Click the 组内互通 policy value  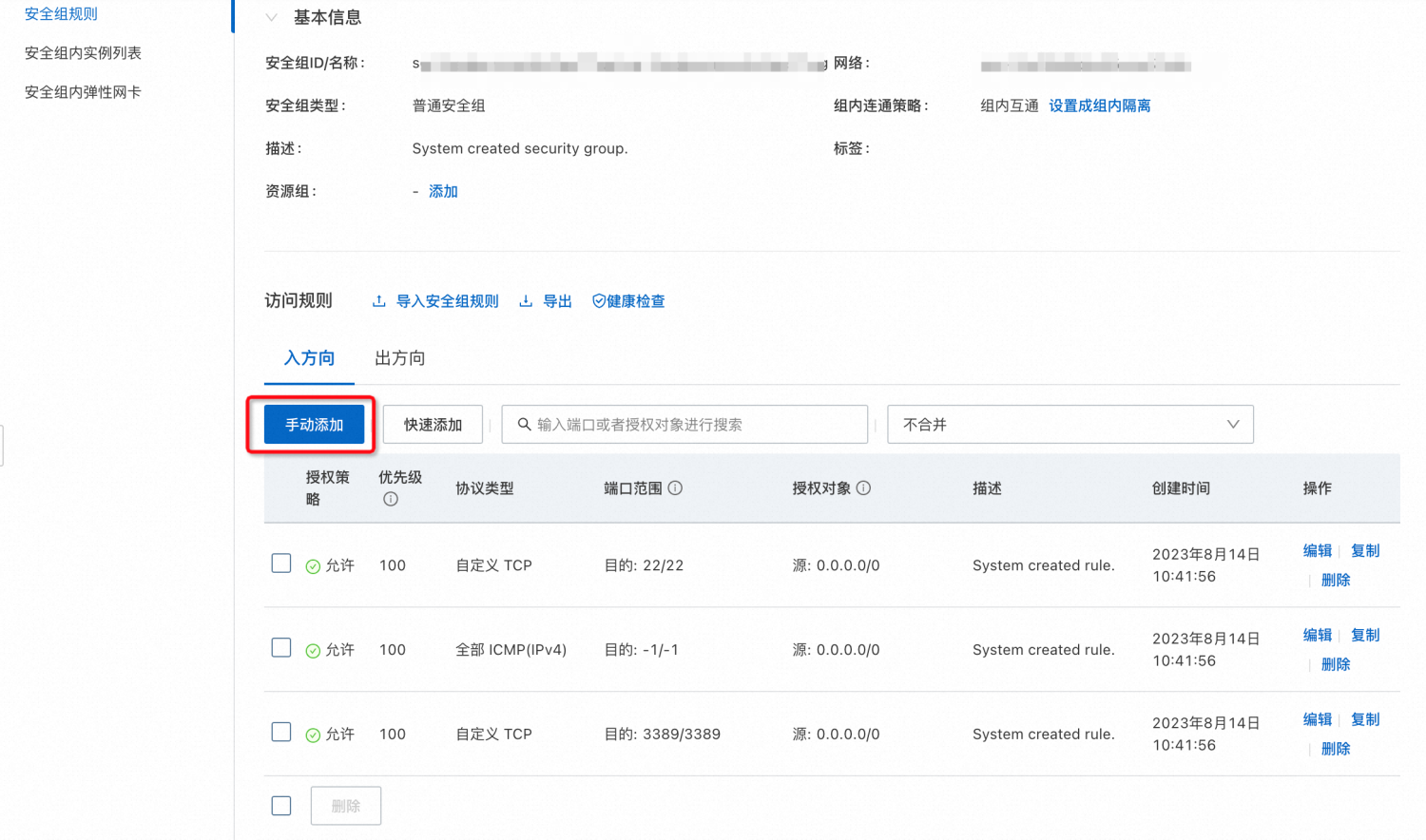click(1010, 105)
